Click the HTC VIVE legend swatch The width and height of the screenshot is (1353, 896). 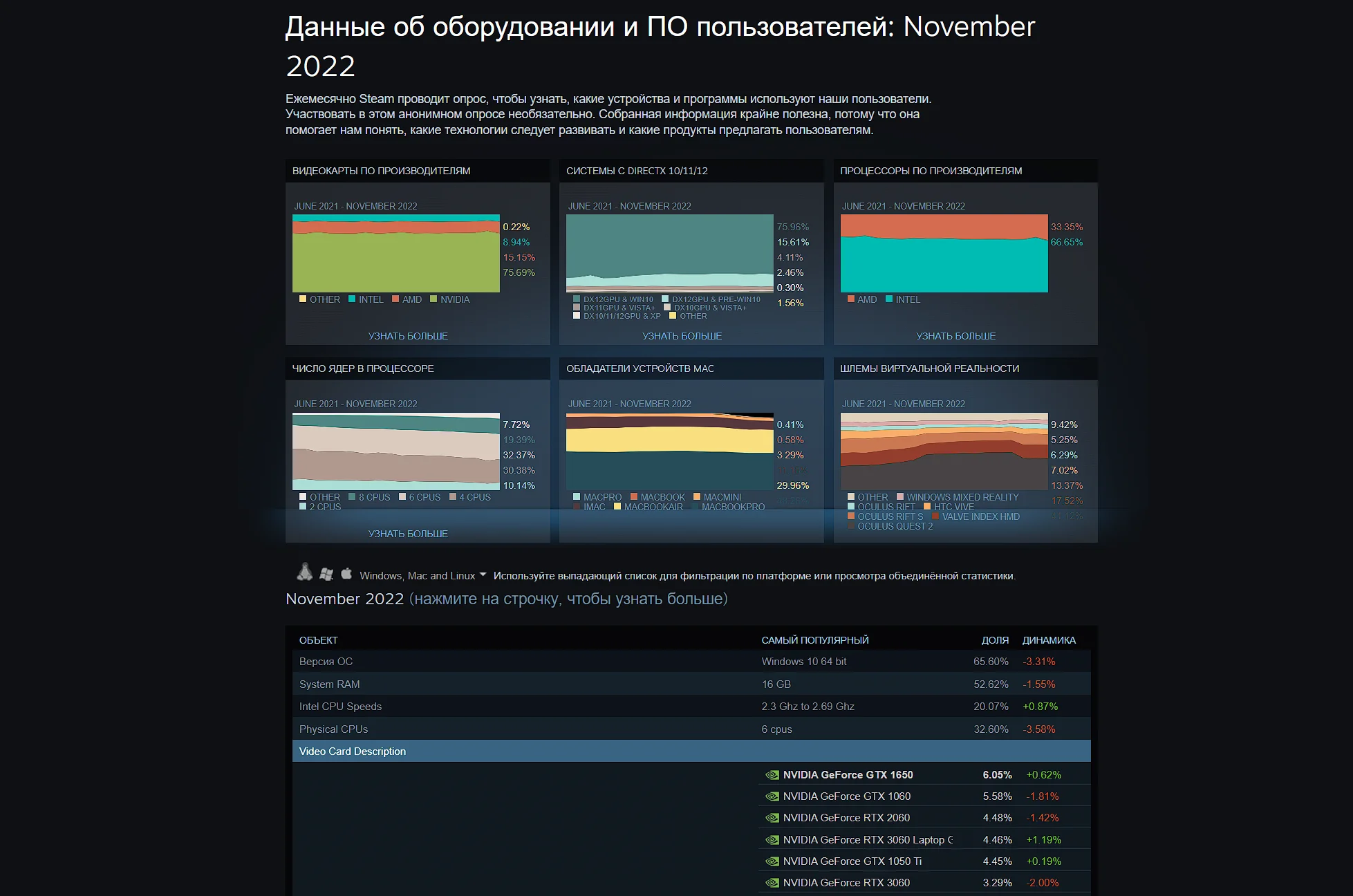927,507
